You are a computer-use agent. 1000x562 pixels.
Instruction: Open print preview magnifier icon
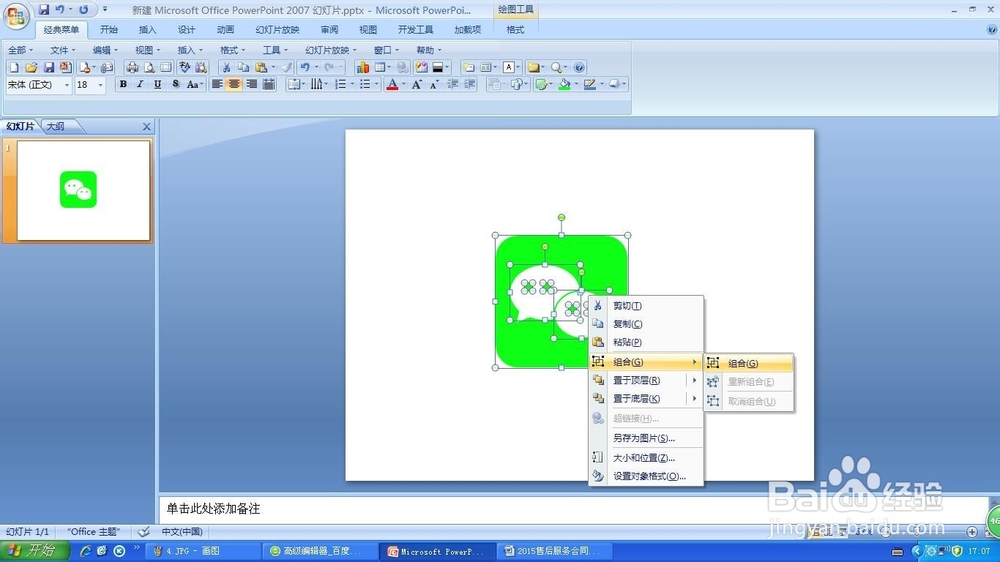tap(149, 67)
